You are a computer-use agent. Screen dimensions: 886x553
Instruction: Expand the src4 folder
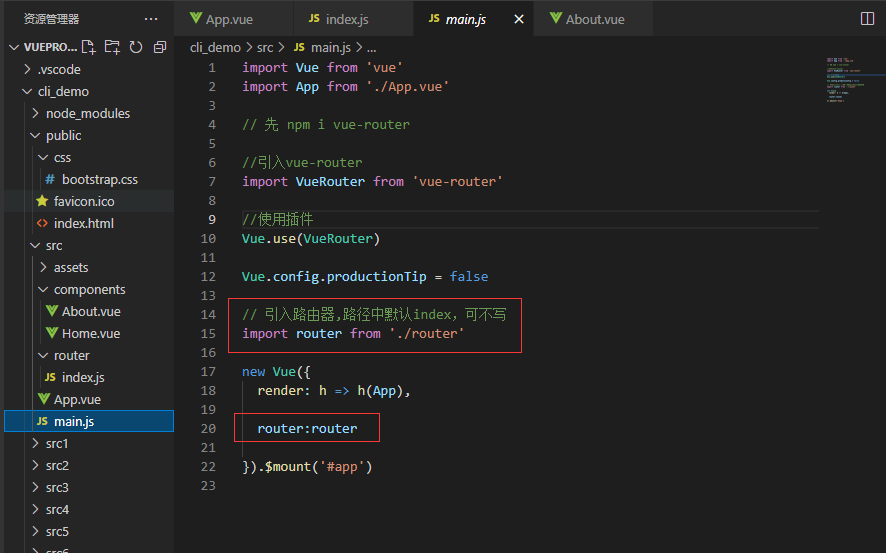36,510
